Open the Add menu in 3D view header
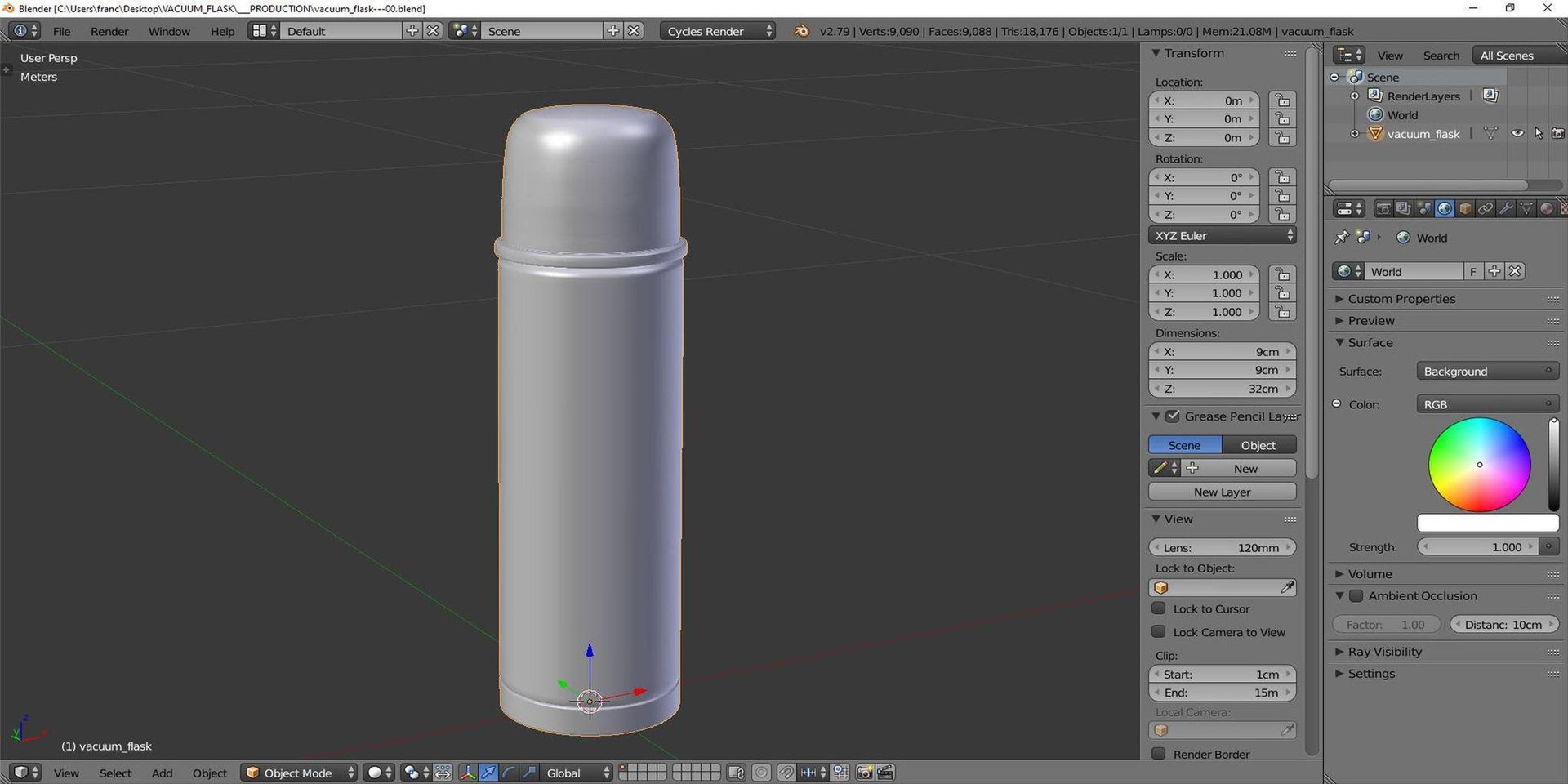Screen dimensions: 1568x784 click(x=162, y=773)
